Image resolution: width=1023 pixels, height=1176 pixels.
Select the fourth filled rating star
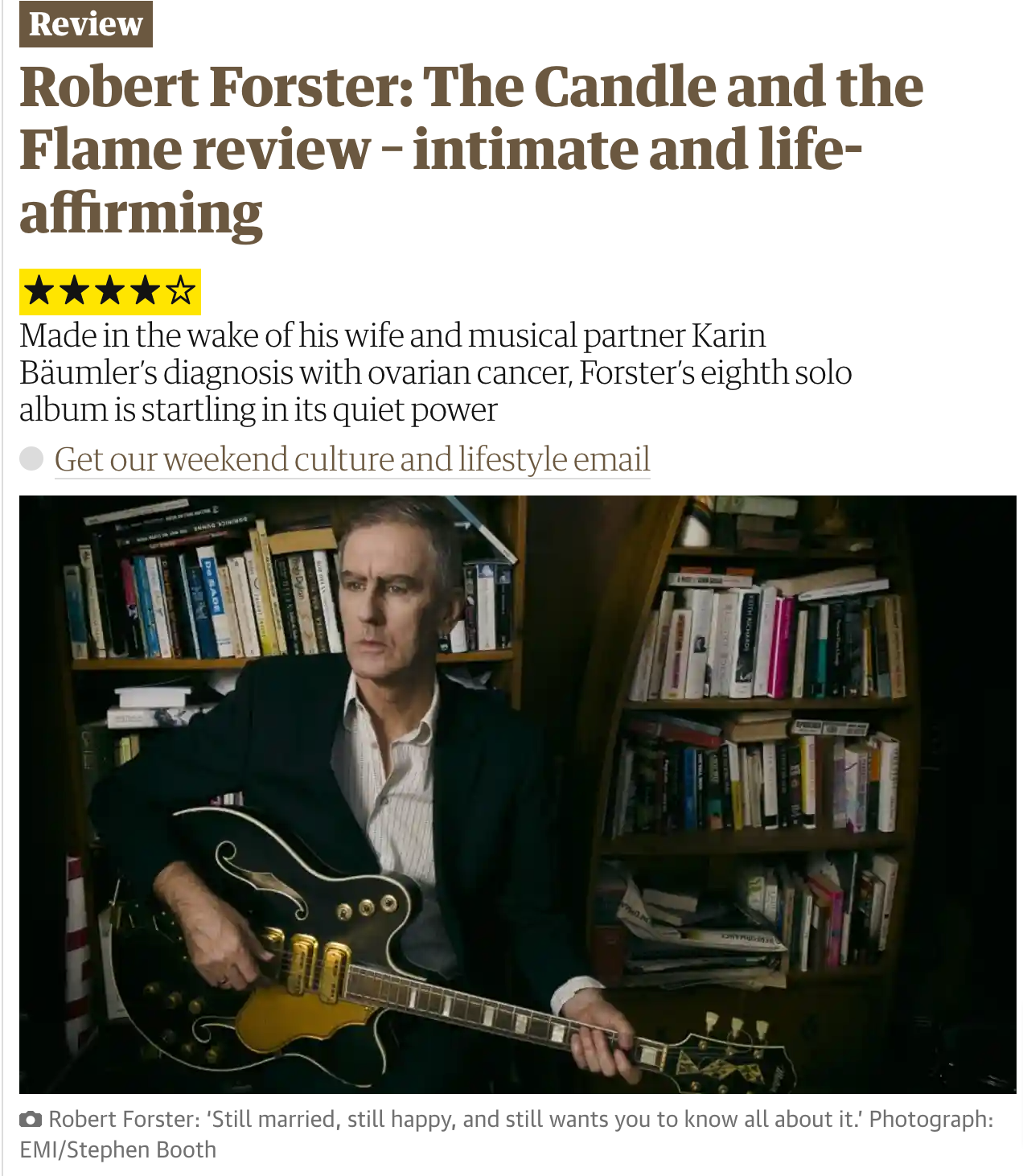[146, 291]
